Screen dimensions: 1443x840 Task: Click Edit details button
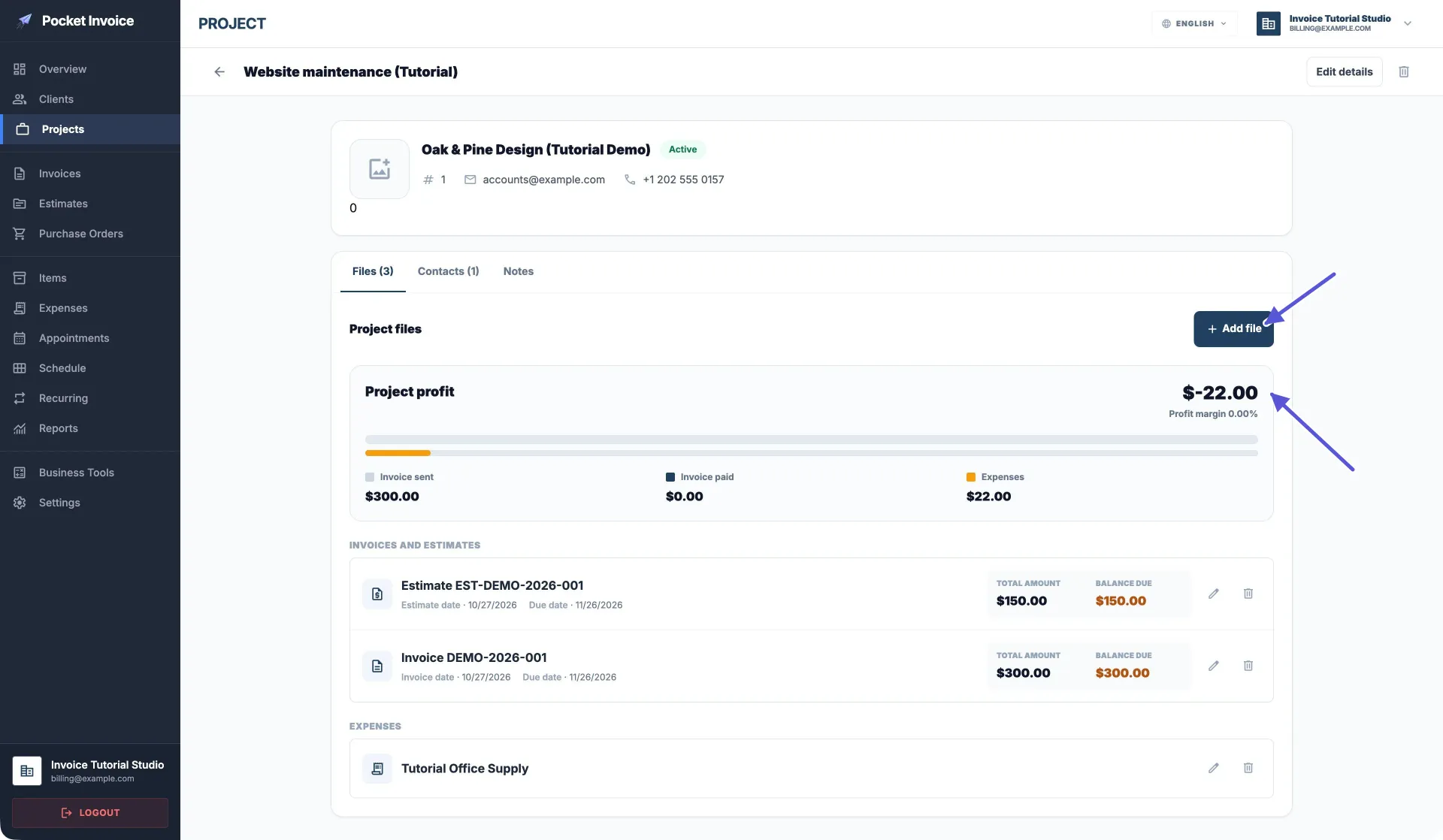coord(1344,72)
